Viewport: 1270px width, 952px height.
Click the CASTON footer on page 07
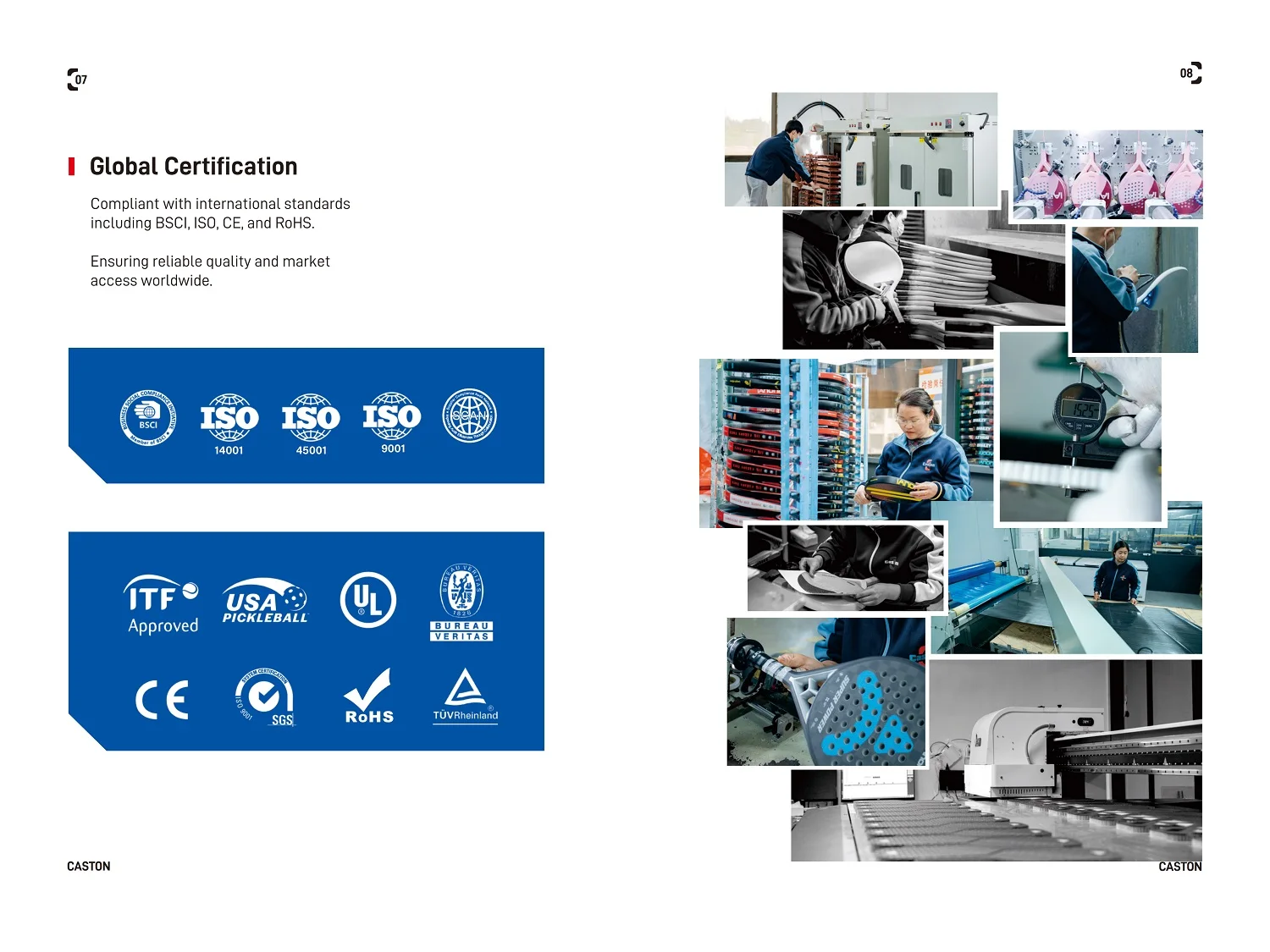pyautogui.click(x=89, y=867)
